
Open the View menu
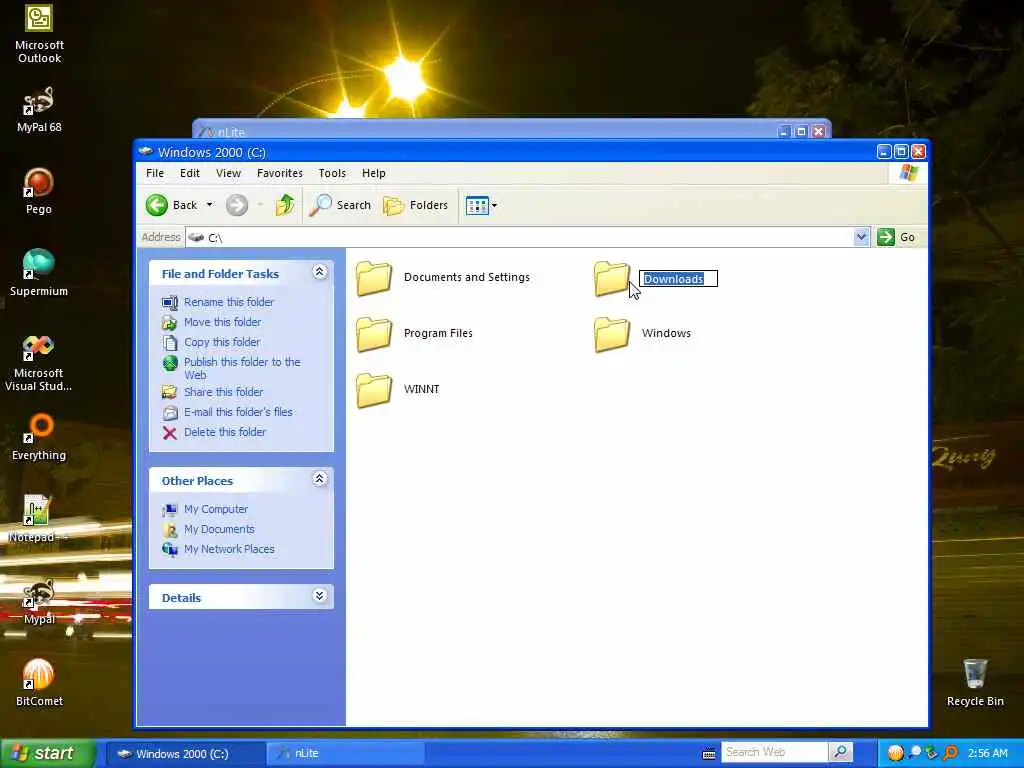[229, 173]
